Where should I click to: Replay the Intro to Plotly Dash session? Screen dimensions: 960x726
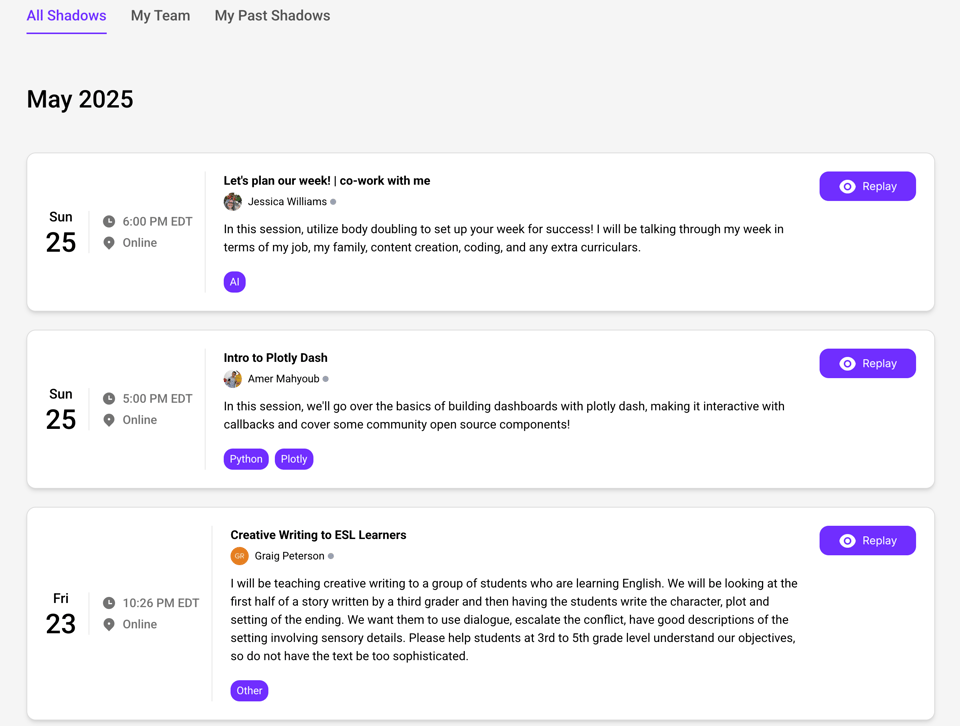tap(867, 364)
